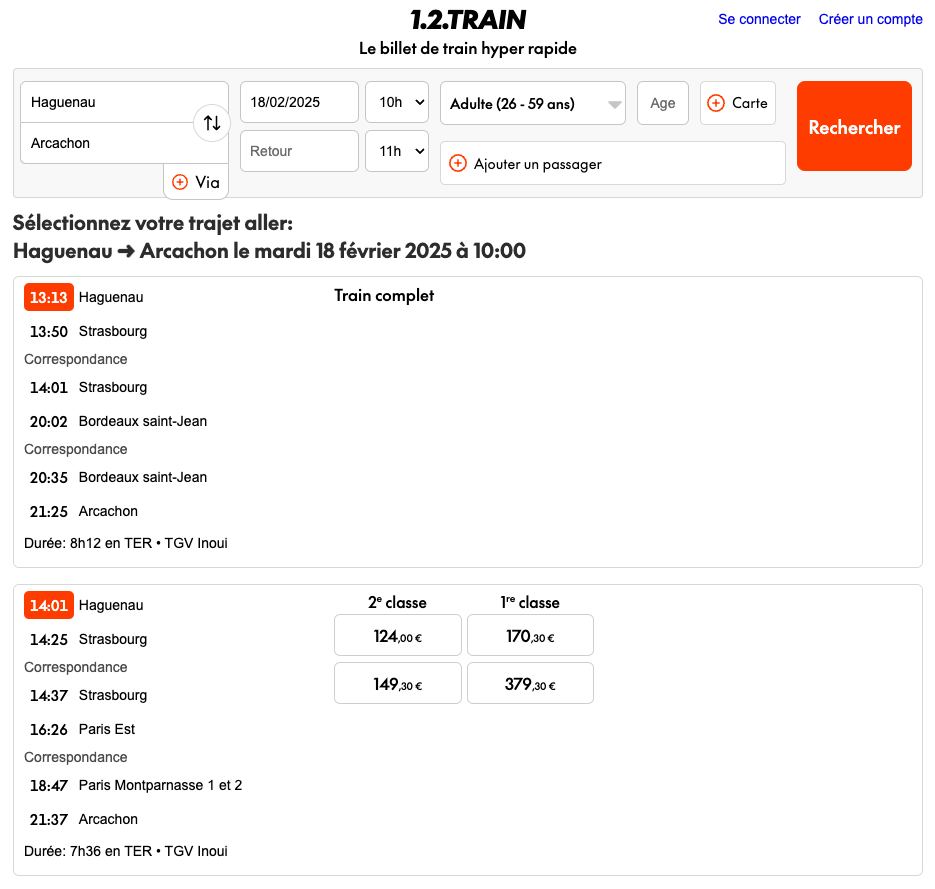Swap departure and arrival stations icon
Viewport: 935px width, 889px height.
coord(212,123)
